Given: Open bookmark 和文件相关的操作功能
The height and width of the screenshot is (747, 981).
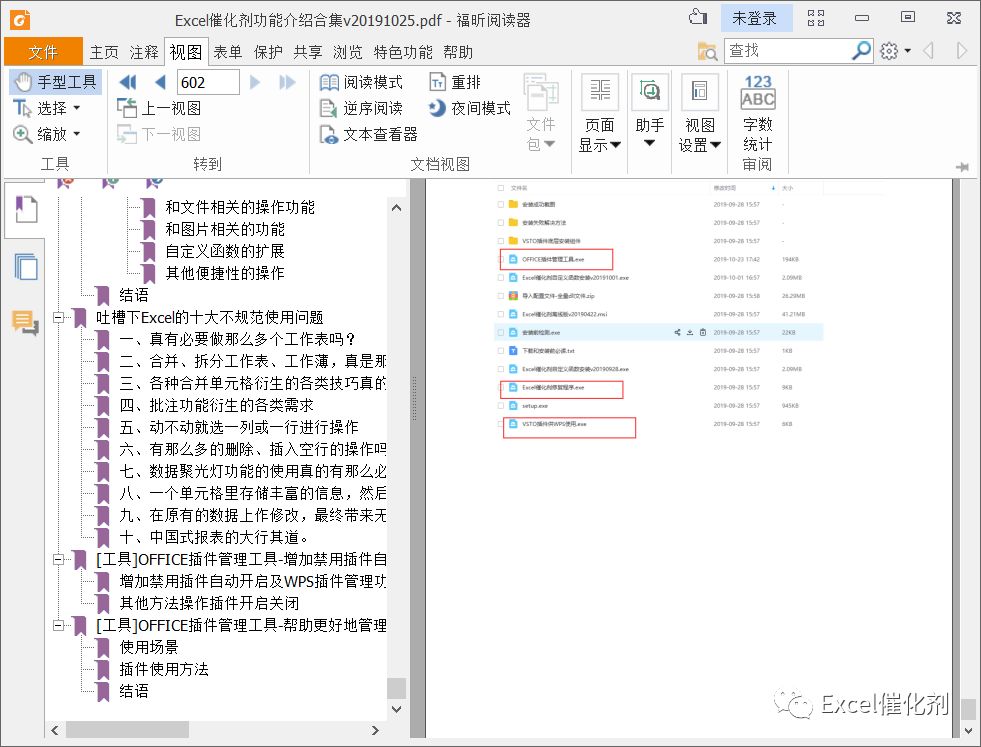Looking at the screenshot, I should [240, 207].
